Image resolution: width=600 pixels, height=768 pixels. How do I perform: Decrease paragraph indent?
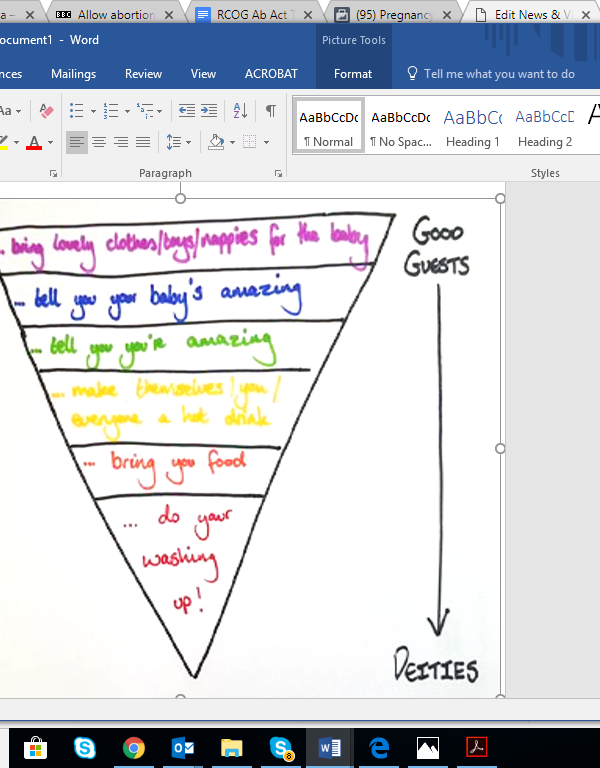click(x=187, y=111)
